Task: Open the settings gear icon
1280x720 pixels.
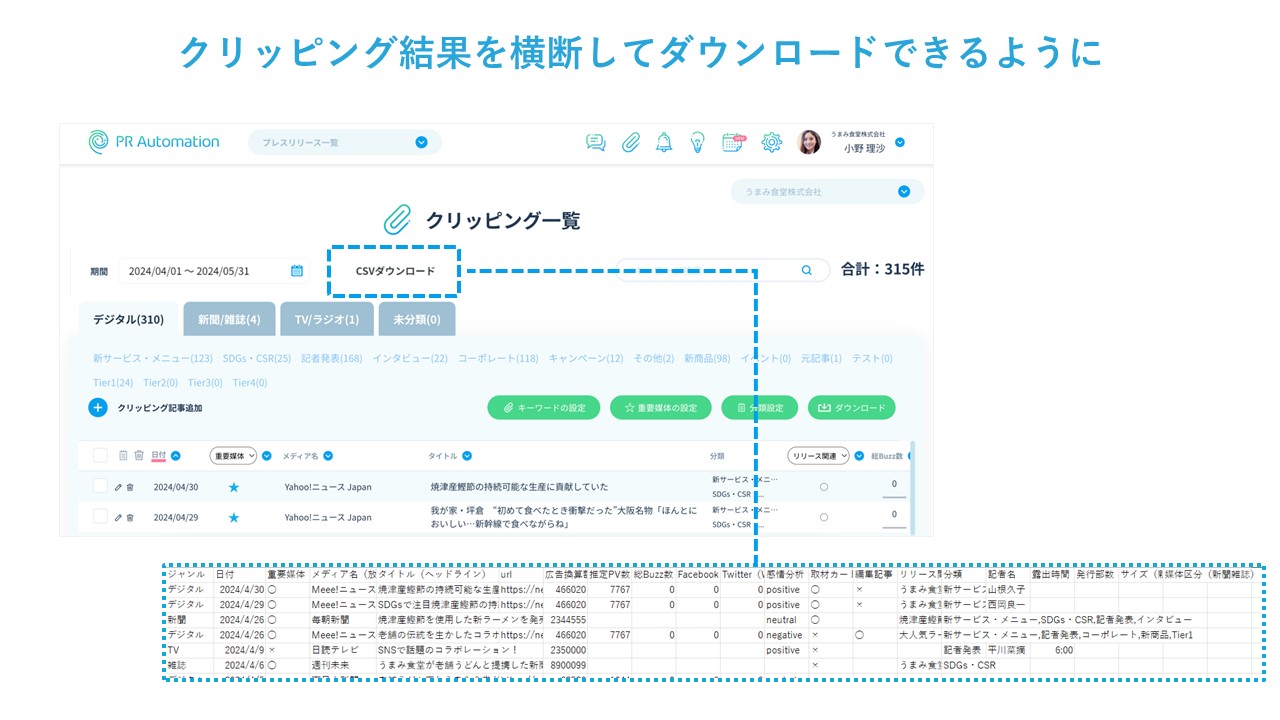Action: (771, 142)
